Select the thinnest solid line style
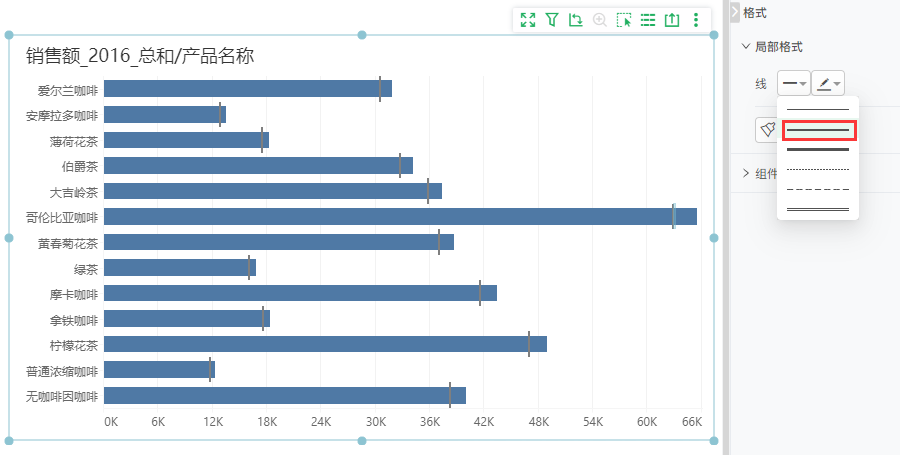Screen dimensions: 900x455 tap(818, 109)
